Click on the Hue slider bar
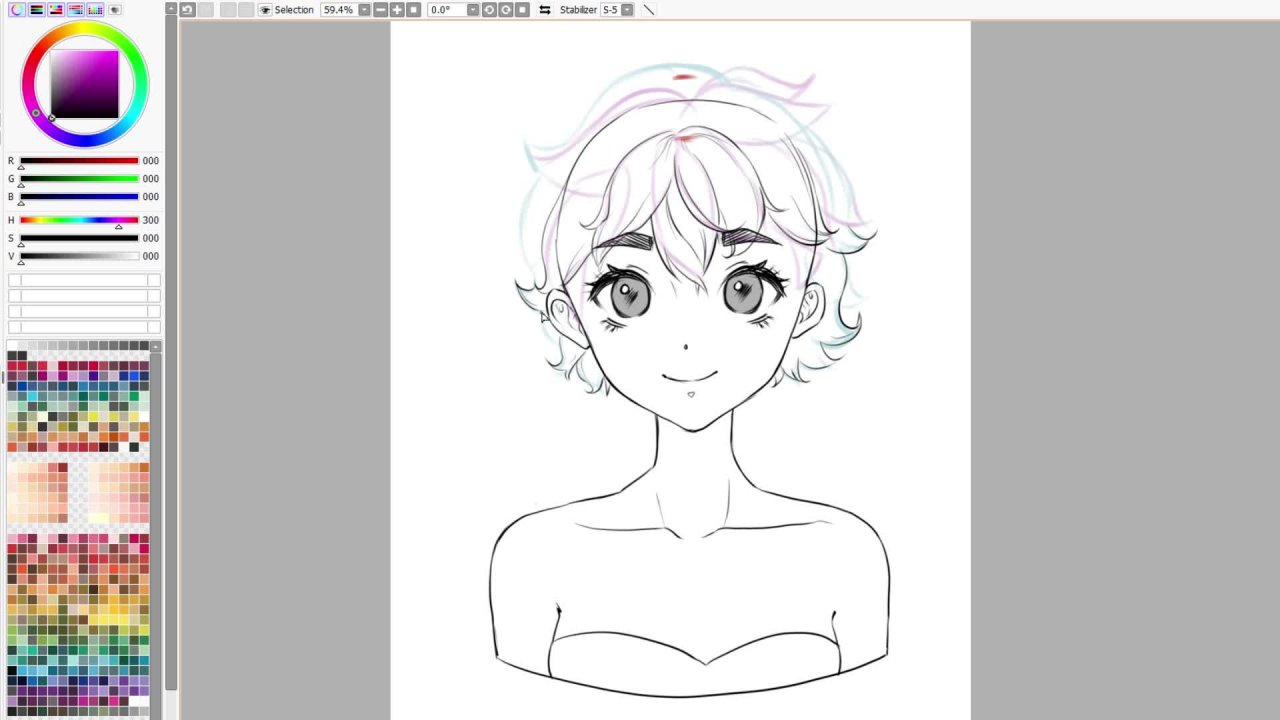The width and height of the screenshot is (1280, 720). coord(79,220)
